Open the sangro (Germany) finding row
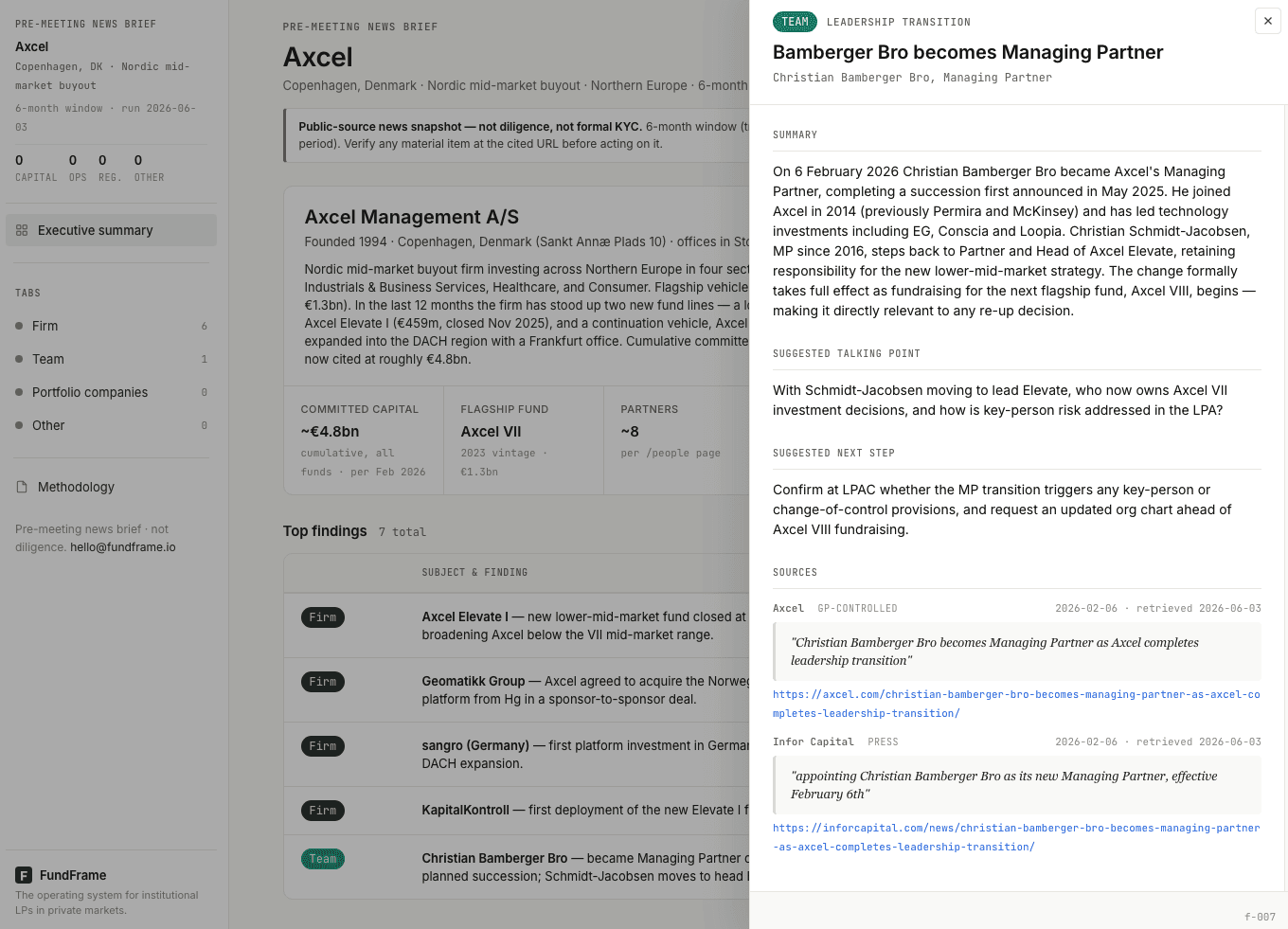This screenshot has height=929, width=1288. 516,755
